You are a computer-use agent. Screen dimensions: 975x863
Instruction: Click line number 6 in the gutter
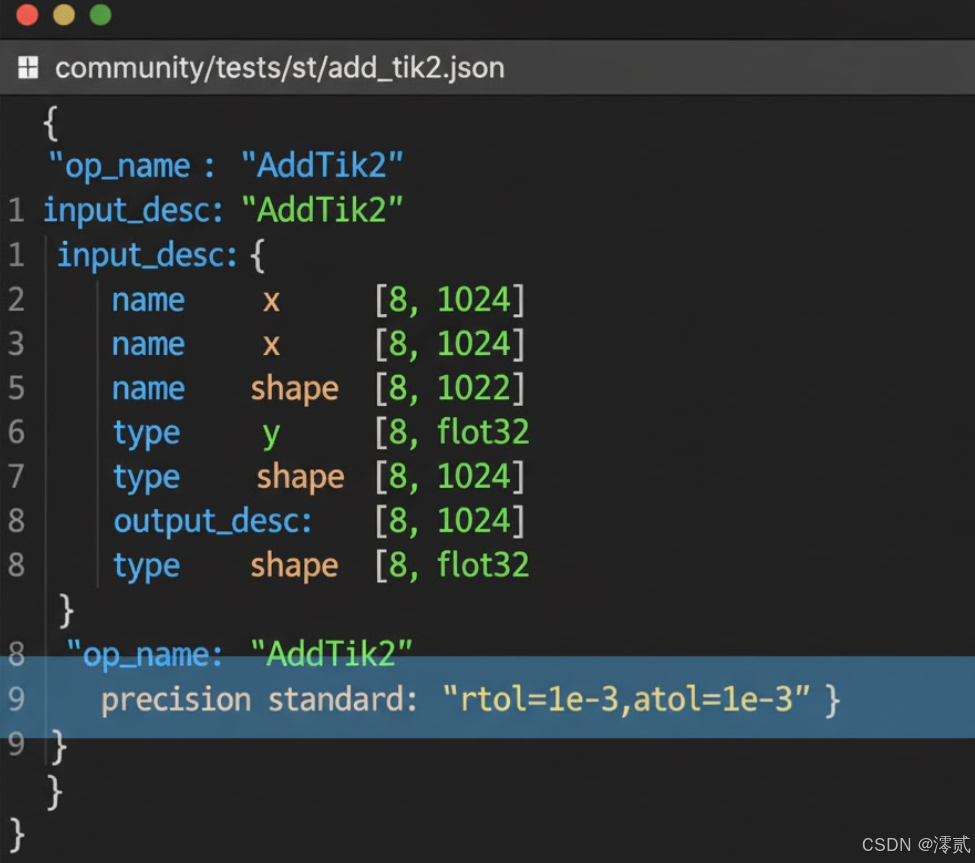[x=16, y=432]
